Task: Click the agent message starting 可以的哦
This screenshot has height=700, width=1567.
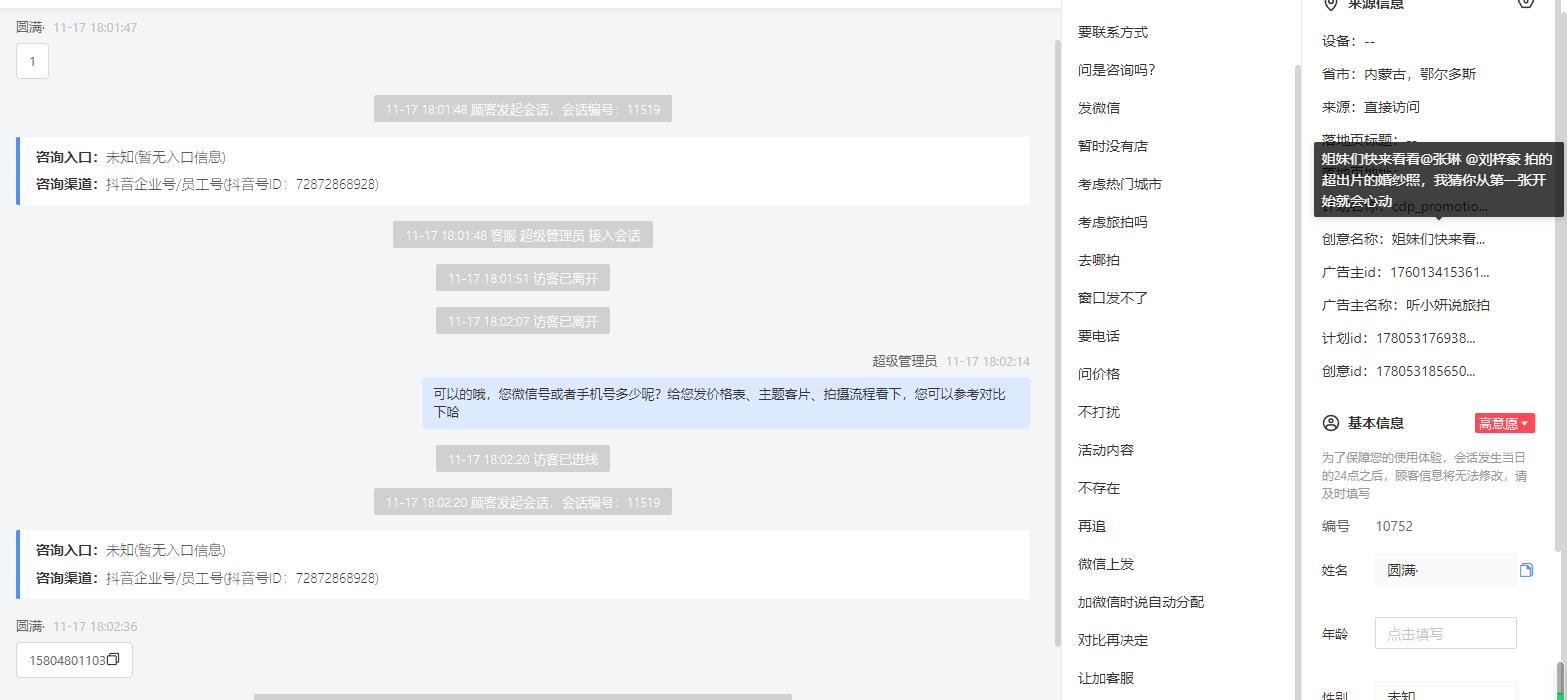Action: click(x=726, y=403)
